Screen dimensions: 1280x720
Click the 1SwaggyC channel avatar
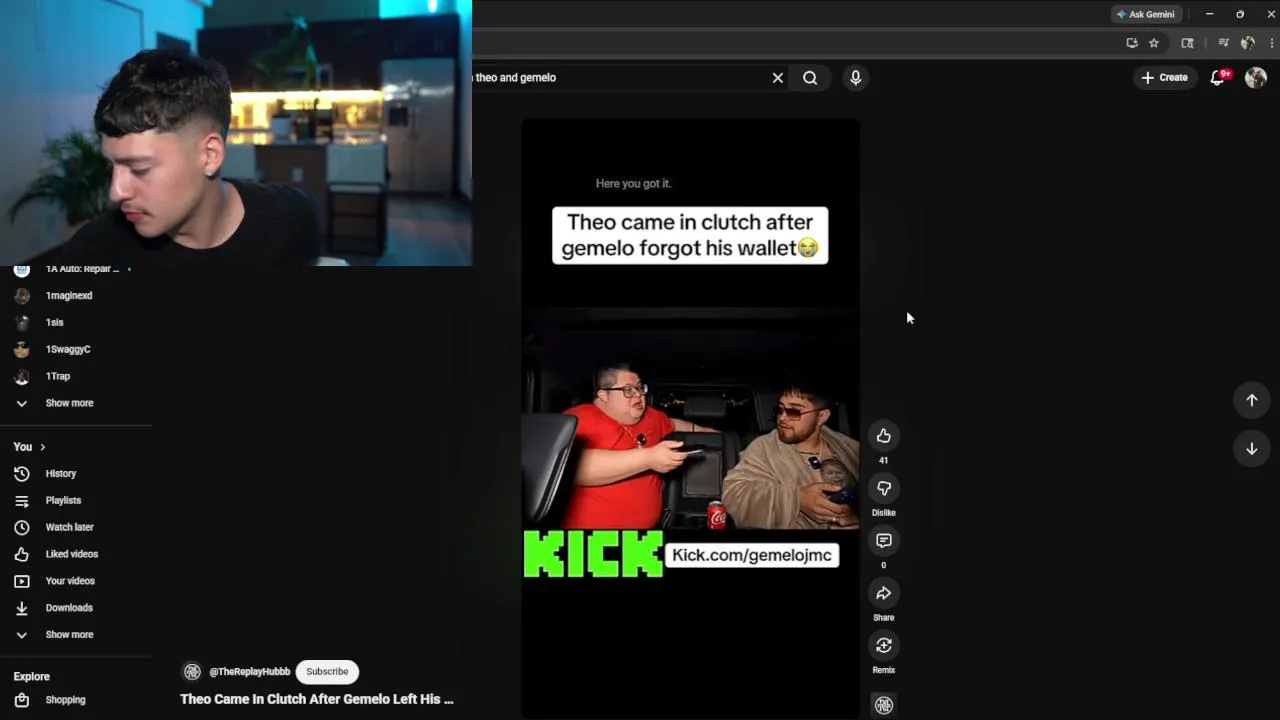pyautogui.click(x=22, y=349)
